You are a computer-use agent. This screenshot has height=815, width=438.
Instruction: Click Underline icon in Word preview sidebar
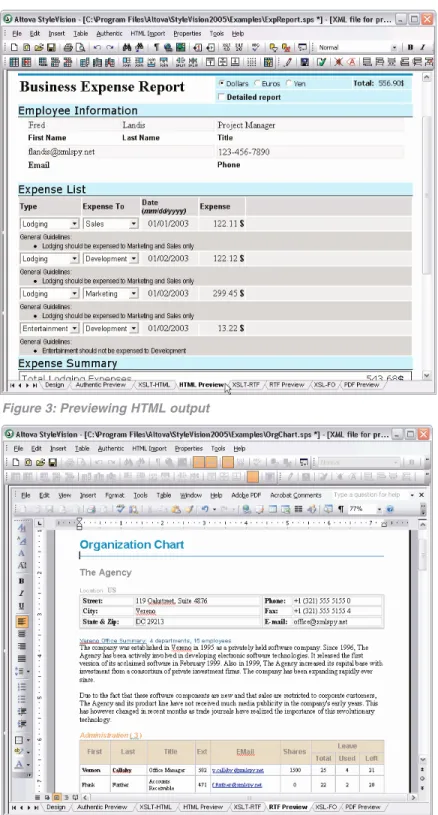[x=21, y=606]
